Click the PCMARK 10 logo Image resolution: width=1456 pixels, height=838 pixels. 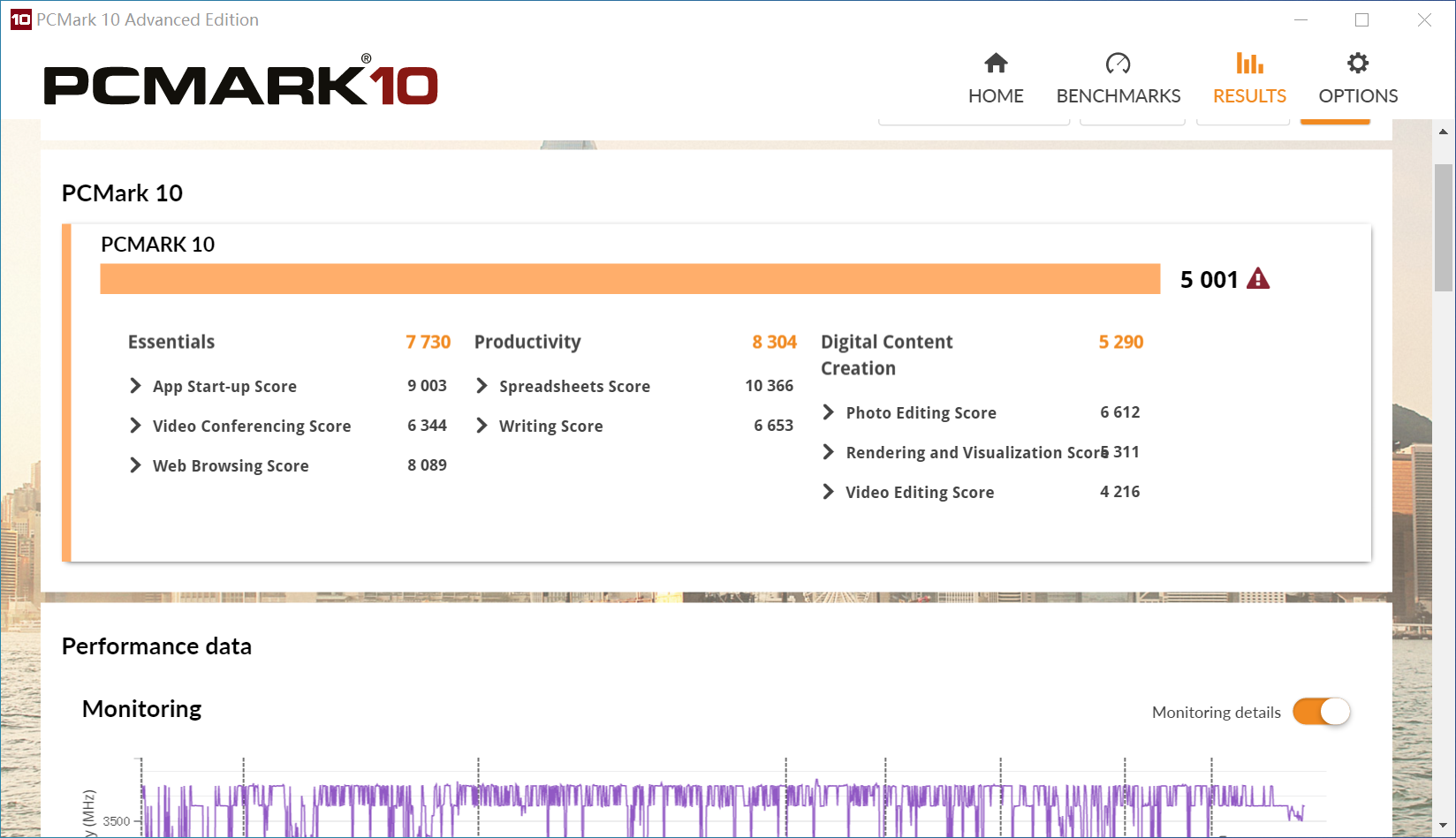(x=241, y=81)
